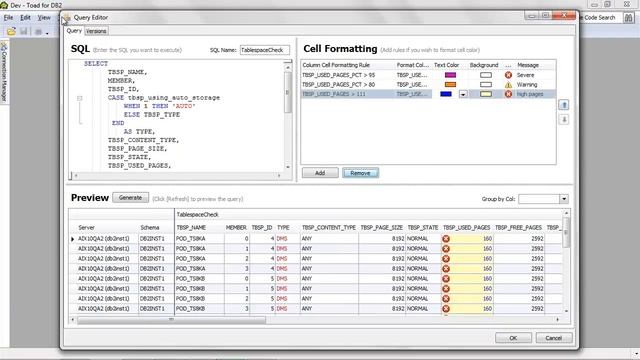Click the Query Editor title bar icon
The height and width of the screenshot is (360, 640).
[67, 18]
